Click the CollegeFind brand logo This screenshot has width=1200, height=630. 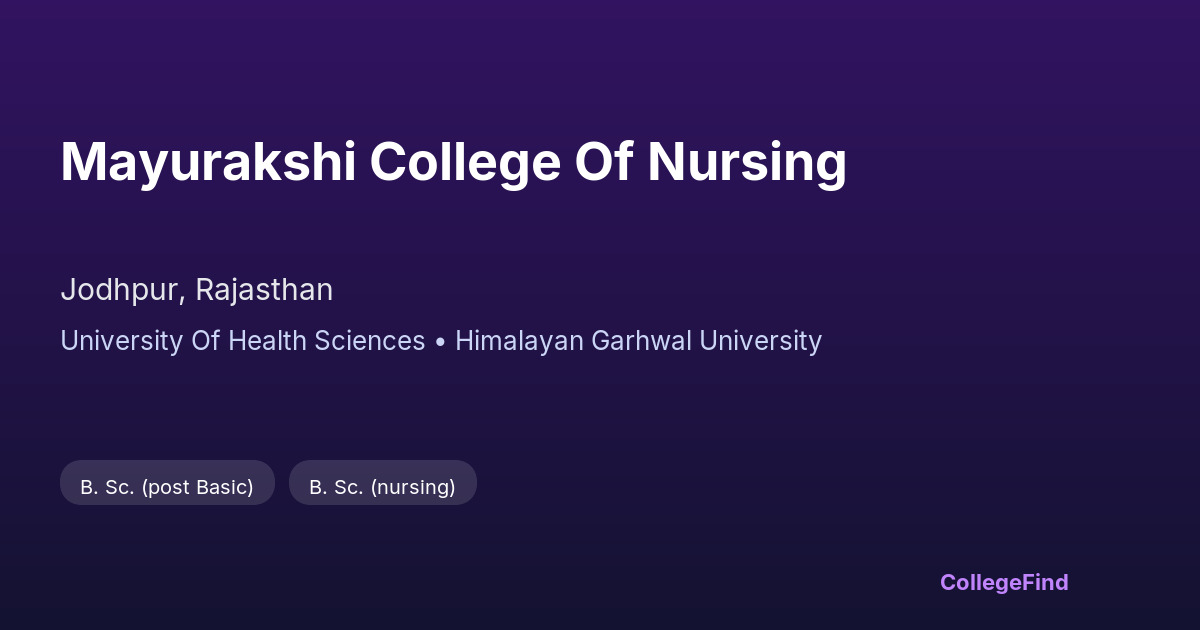pos(1004,582)
